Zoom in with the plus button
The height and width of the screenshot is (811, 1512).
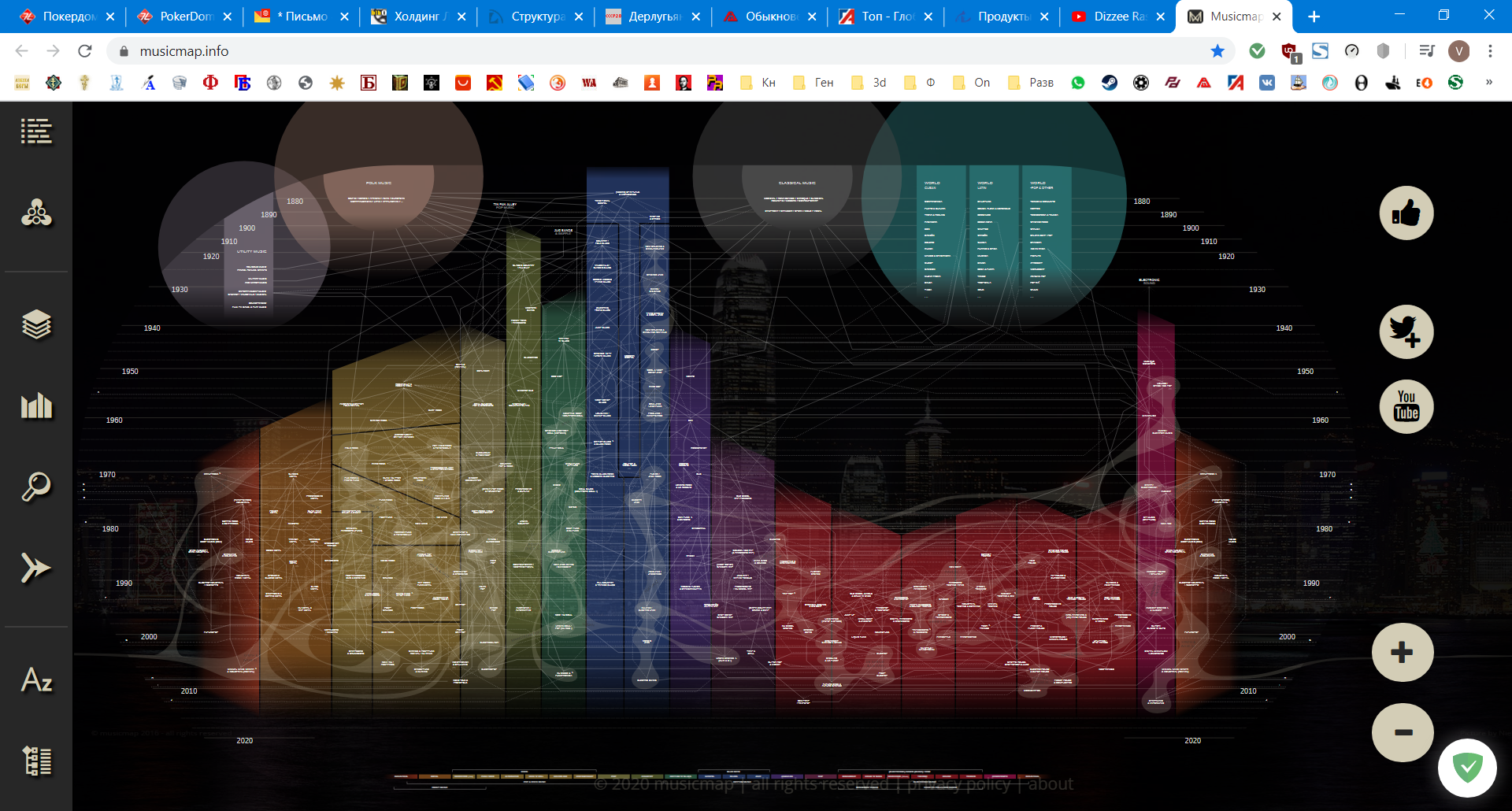(x=1402, y=653)
